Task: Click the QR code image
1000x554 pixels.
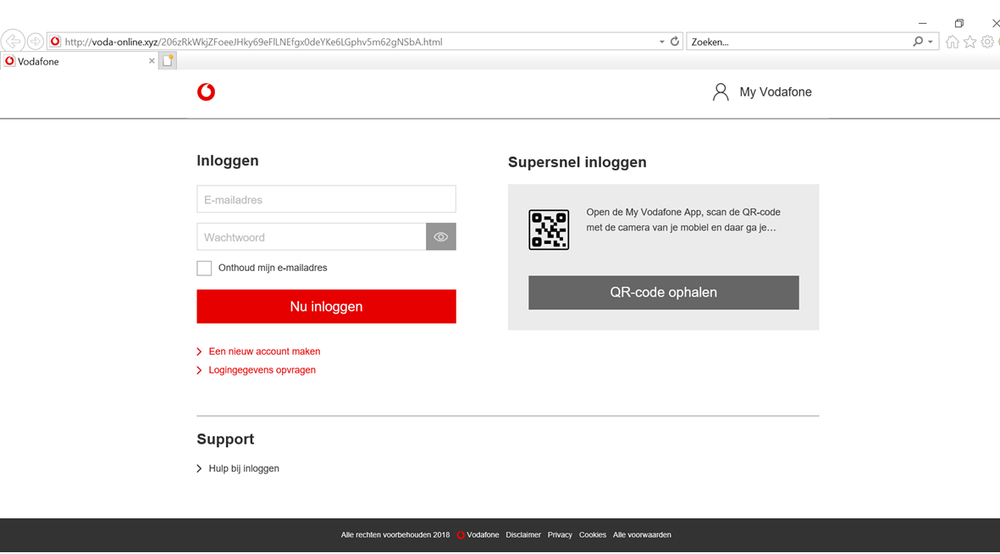Action: click(548, 230)
